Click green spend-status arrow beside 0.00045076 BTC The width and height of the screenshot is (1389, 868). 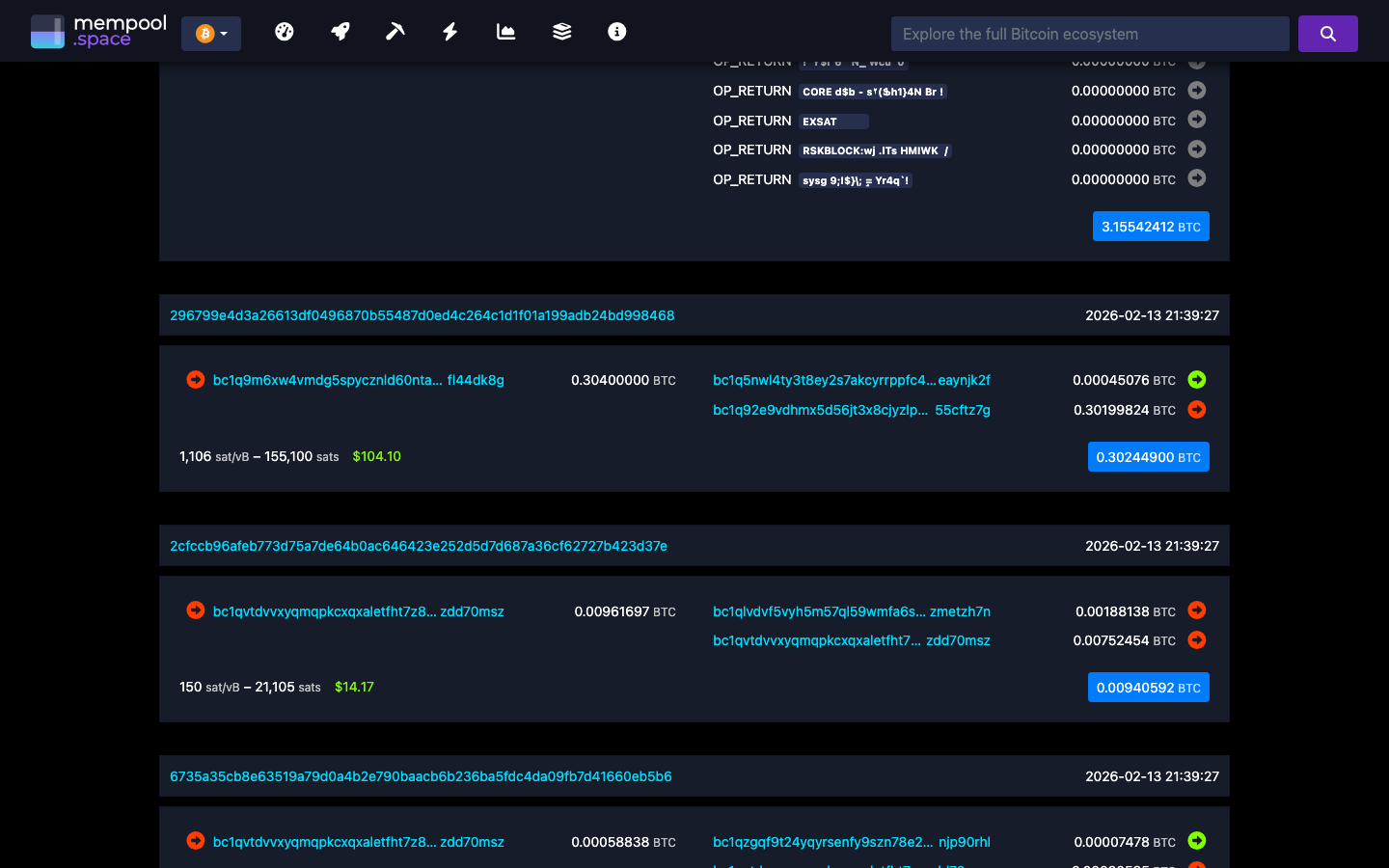pos(1196,380)
